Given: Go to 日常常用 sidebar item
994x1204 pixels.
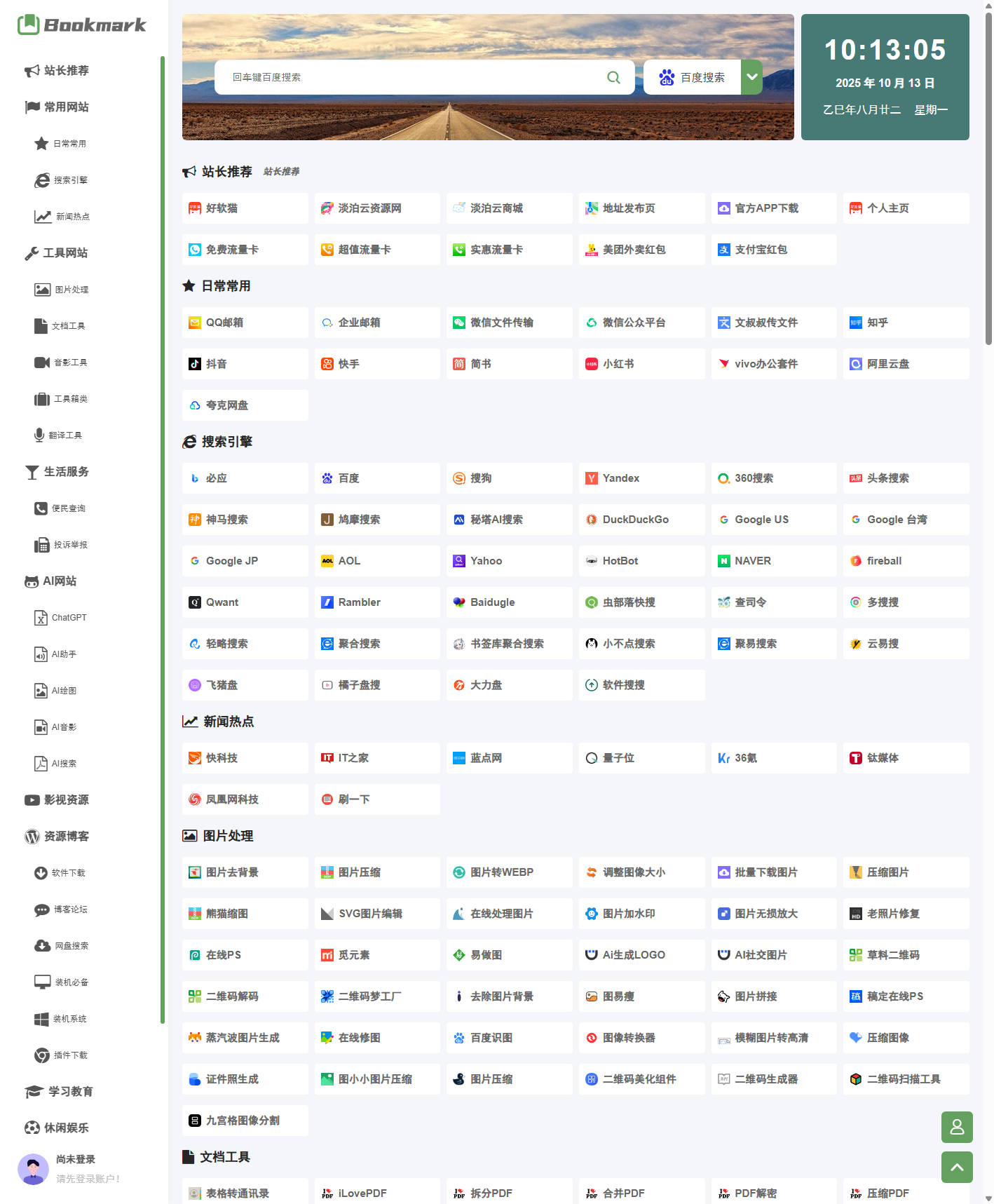Looking at the screenshot, I should (61, 143).
